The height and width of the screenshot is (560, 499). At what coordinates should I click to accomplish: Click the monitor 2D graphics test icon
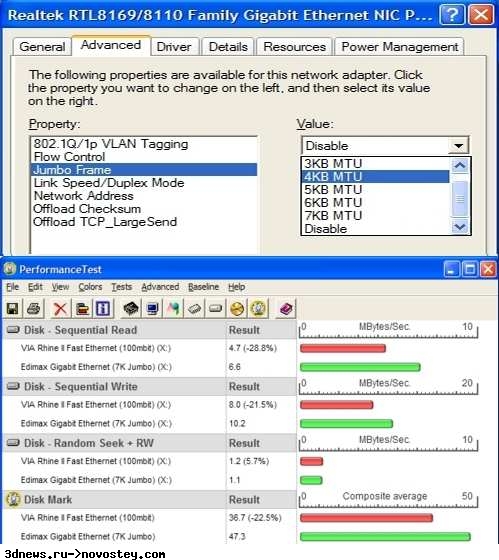pos(153,309)
